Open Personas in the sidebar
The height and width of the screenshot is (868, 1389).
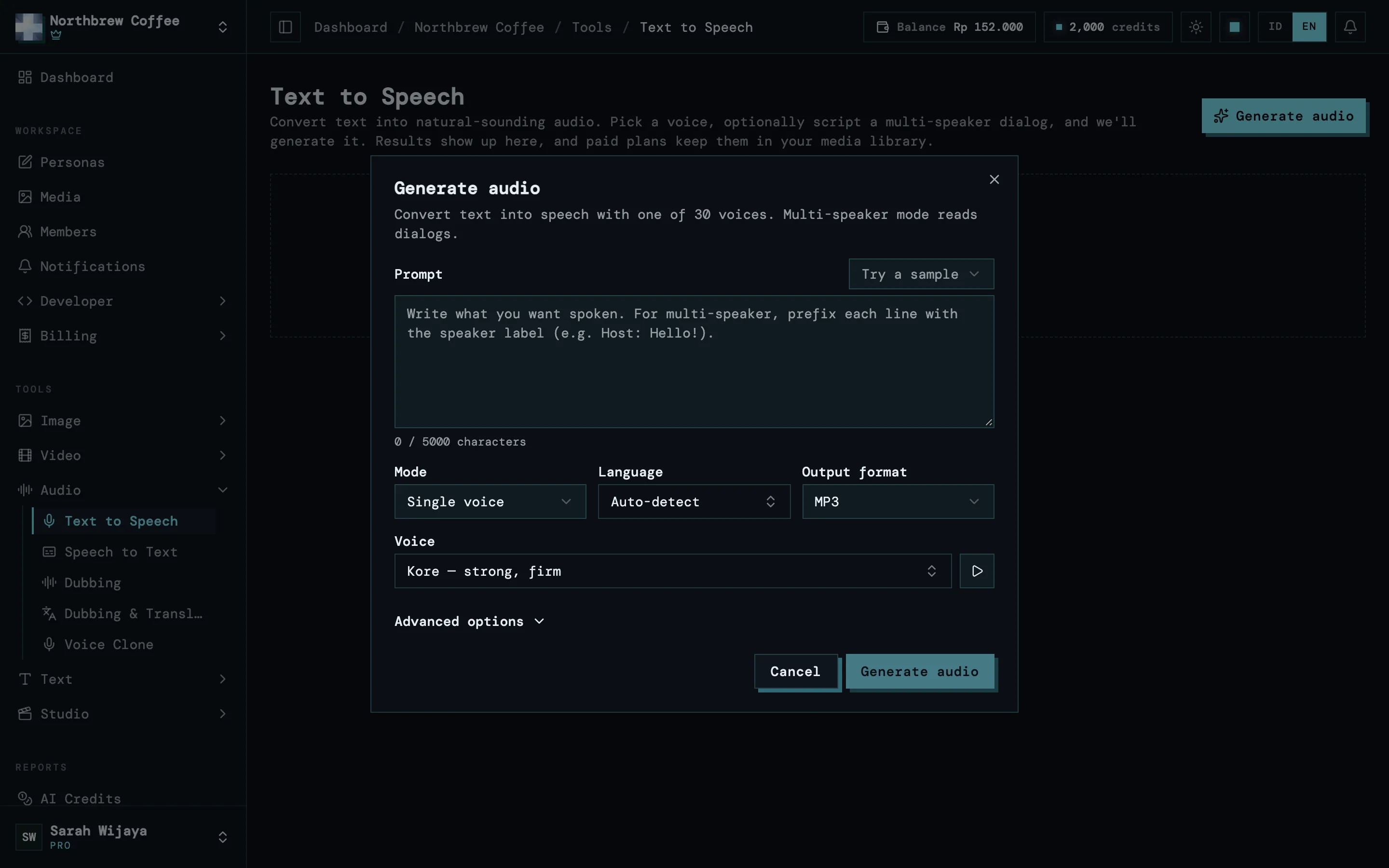(123, 163)
